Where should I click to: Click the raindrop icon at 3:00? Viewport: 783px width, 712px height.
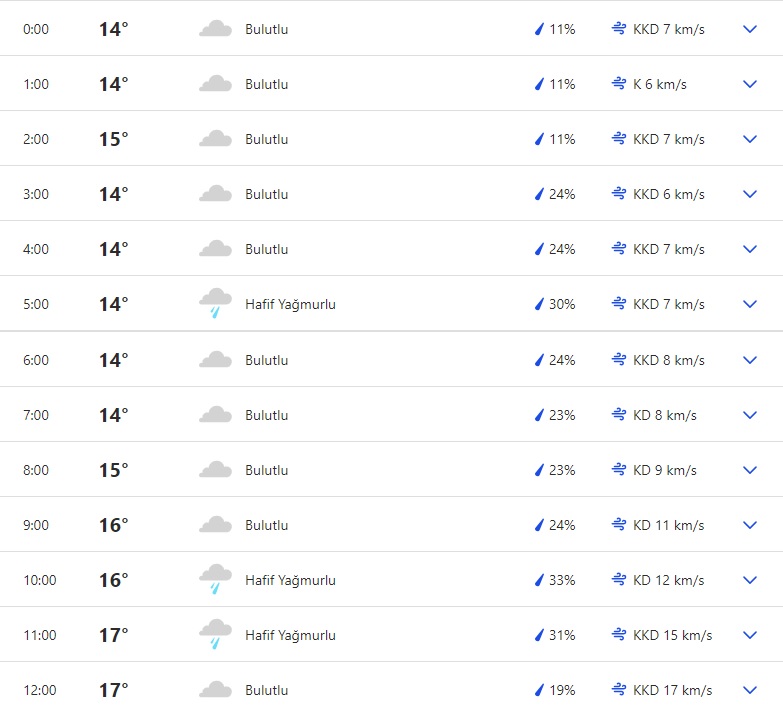539,194
